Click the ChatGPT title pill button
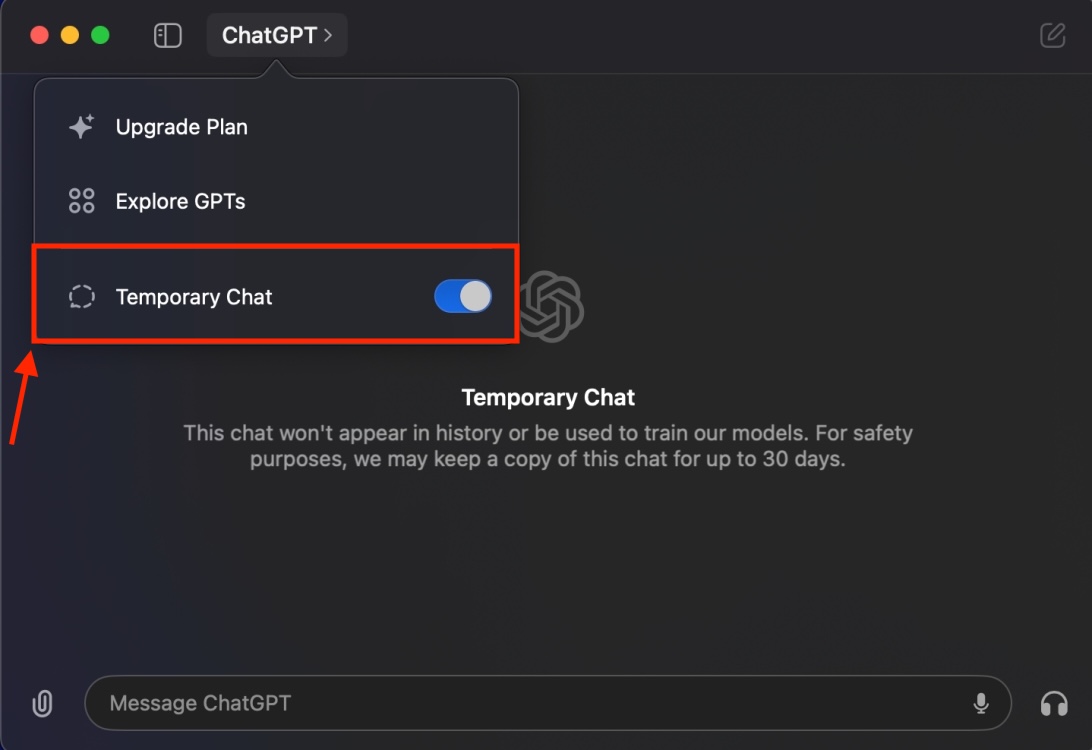The height and width of the screenshot is (750, 1092). (277, 34)
